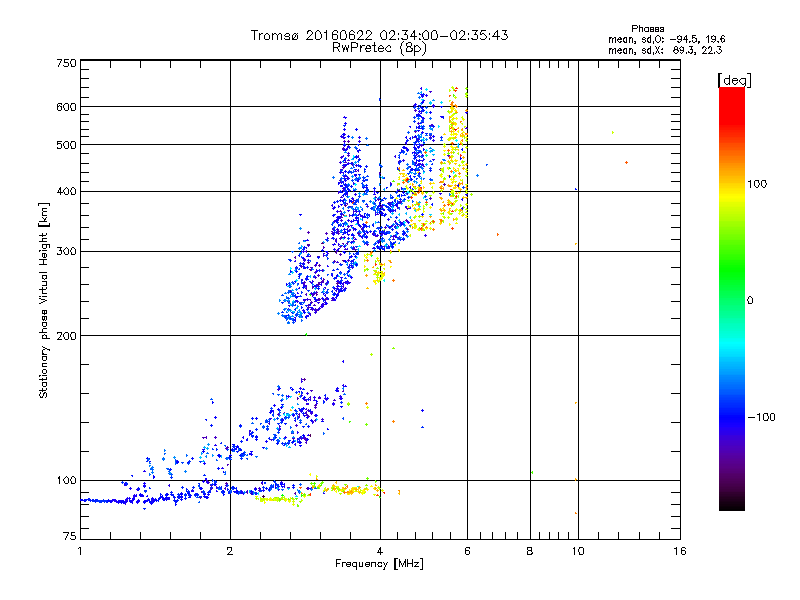Click the x-axis tick label "6"
Screen dimensions: 800x600
[467, 551]
